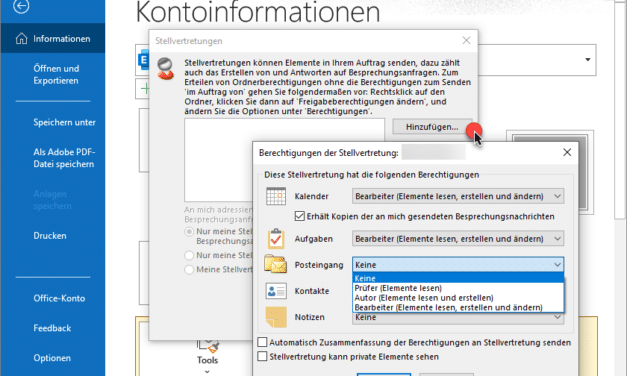Open the Informationen tab

click(53, 38)
